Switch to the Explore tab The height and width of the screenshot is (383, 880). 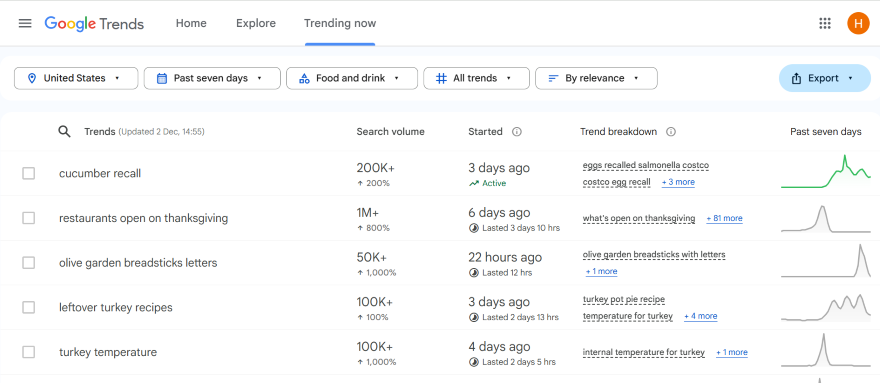tap(256, 23)
